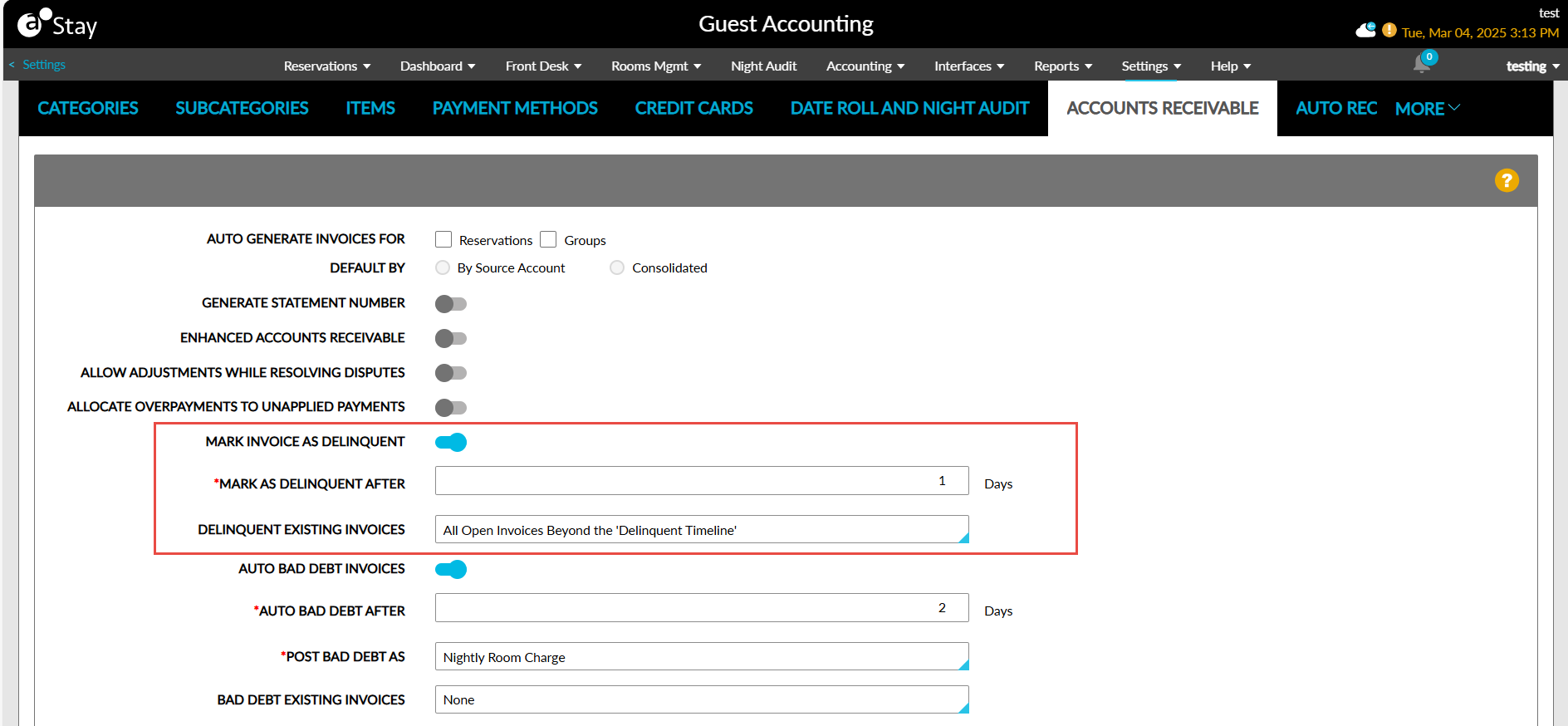Enable Allocate Overpayments to Unapplied Payments
The height and width of the screenshot is (726, 1568).
tap(451, 407)
